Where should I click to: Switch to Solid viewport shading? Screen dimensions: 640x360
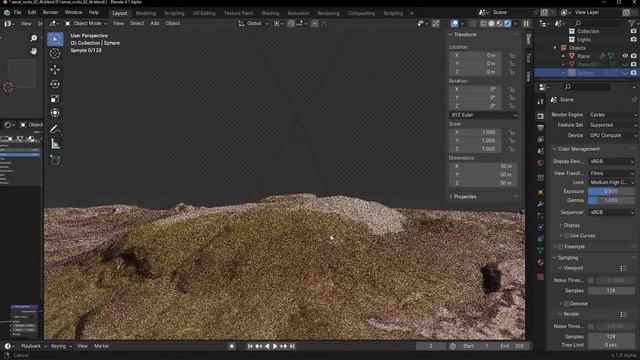click(x=491, y=24)
